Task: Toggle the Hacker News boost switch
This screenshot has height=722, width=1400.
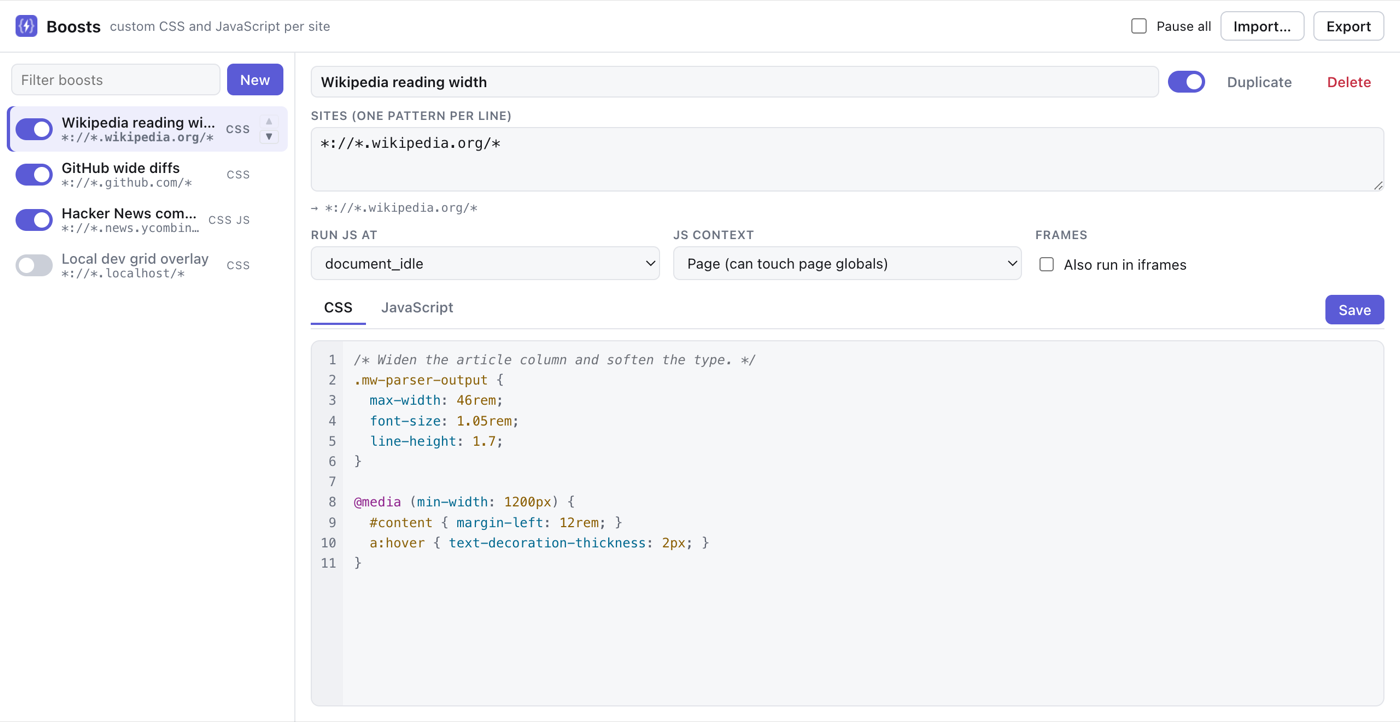Action: coord(34,220)
